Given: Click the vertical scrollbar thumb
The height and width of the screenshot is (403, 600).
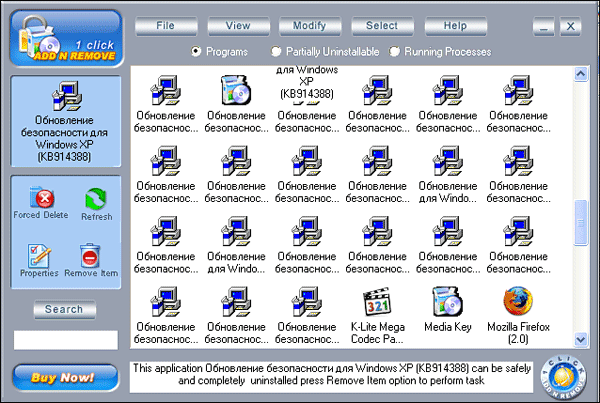Looking at the screenshot, I should [580, 222].
